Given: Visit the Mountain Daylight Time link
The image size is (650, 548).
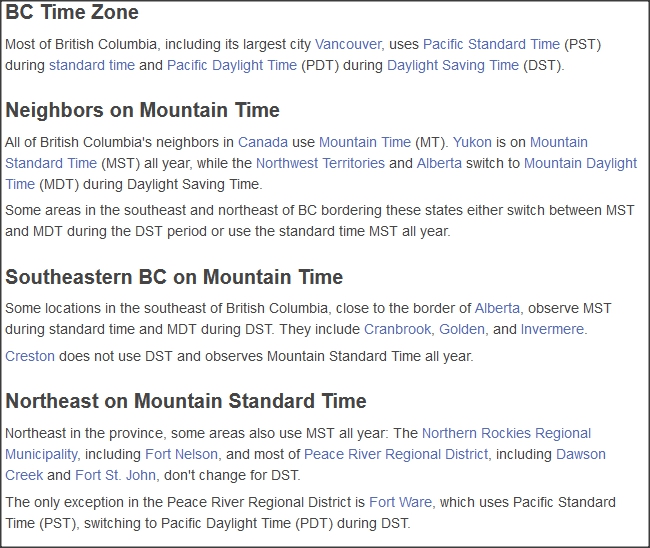Looking at the screenshot, I should pyautogui.click(x=580, y=163).
